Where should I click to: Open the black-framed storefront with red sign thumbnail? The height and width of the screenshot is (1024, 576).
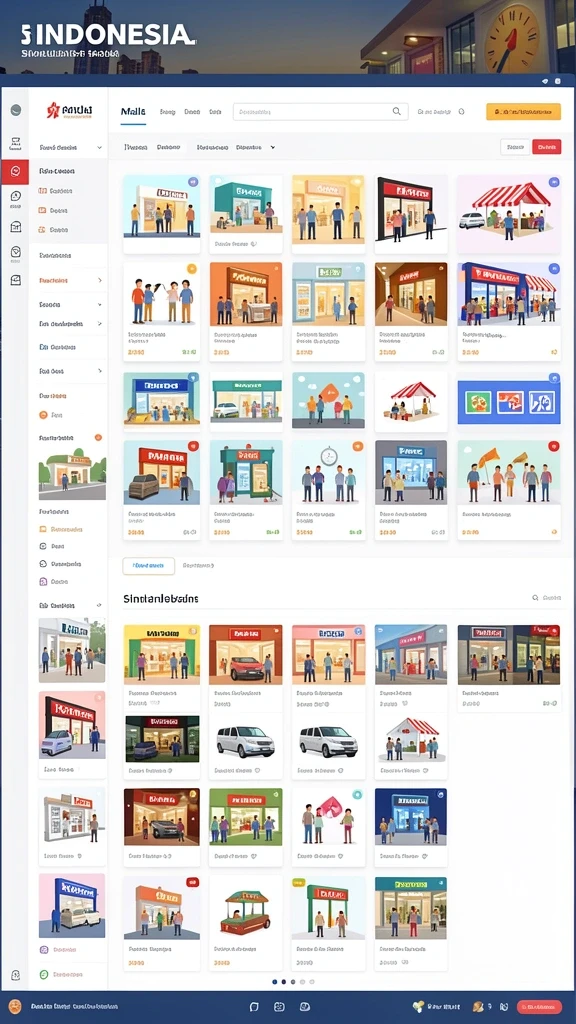pos(411,209)
